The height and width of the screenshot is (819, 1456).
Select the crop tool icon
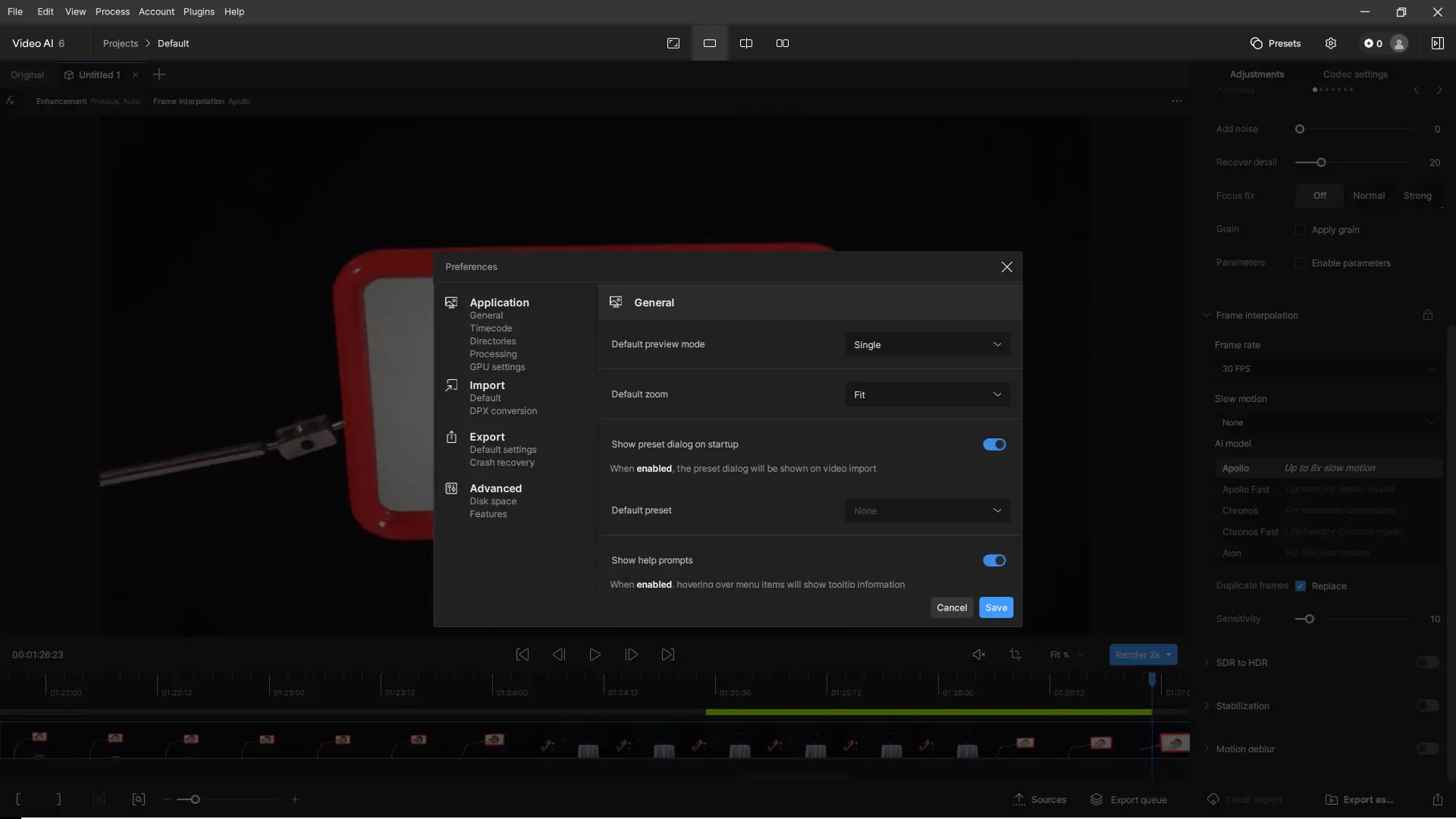point(1015,654)
